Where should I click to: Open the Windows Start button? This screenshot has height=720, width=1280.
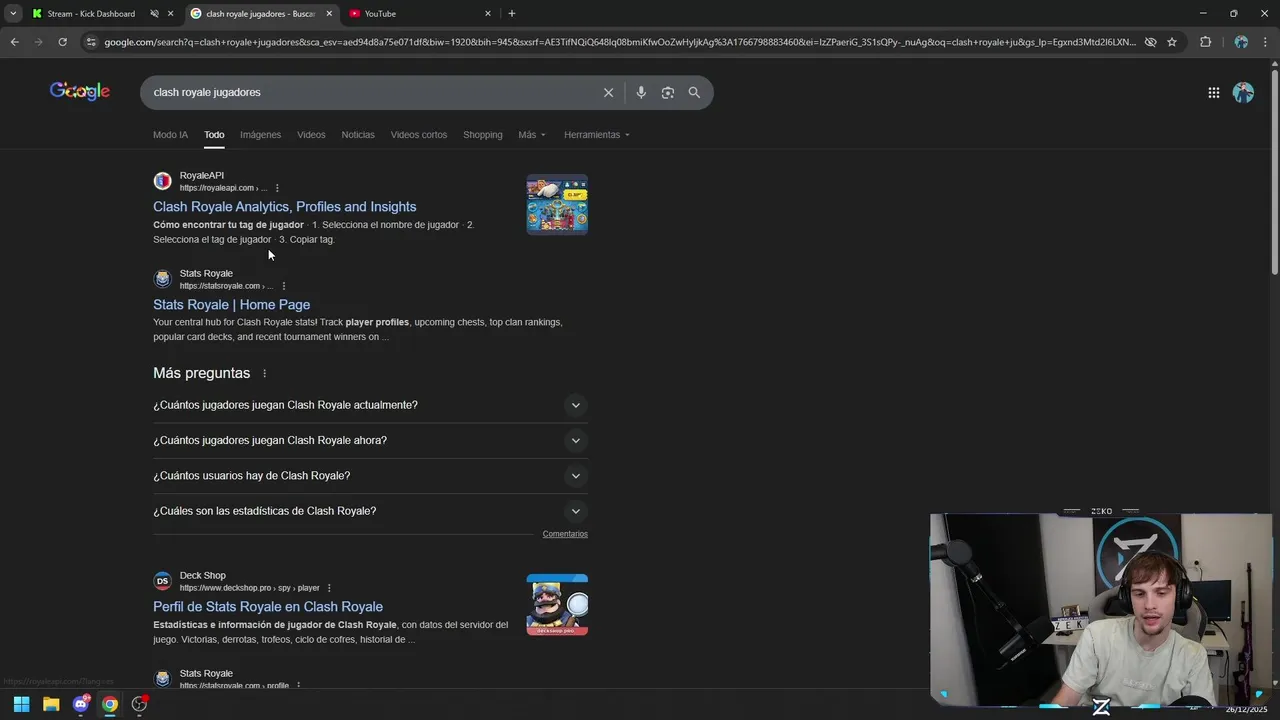[21, 704]
